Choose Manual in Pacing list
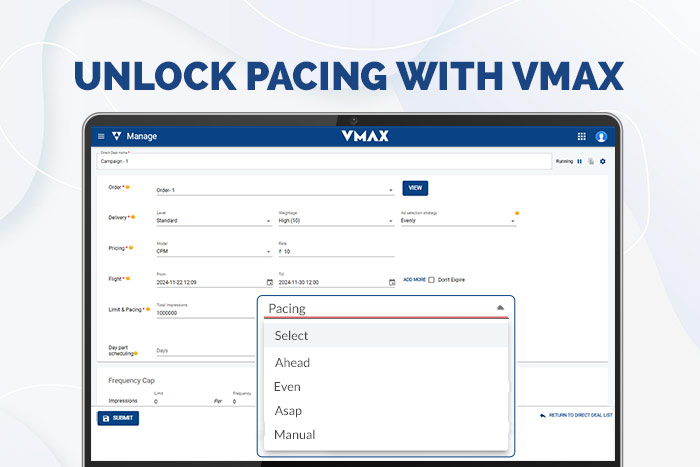Image resolution: width=700 pixels, height=467 pixels. tap(386, 434)
